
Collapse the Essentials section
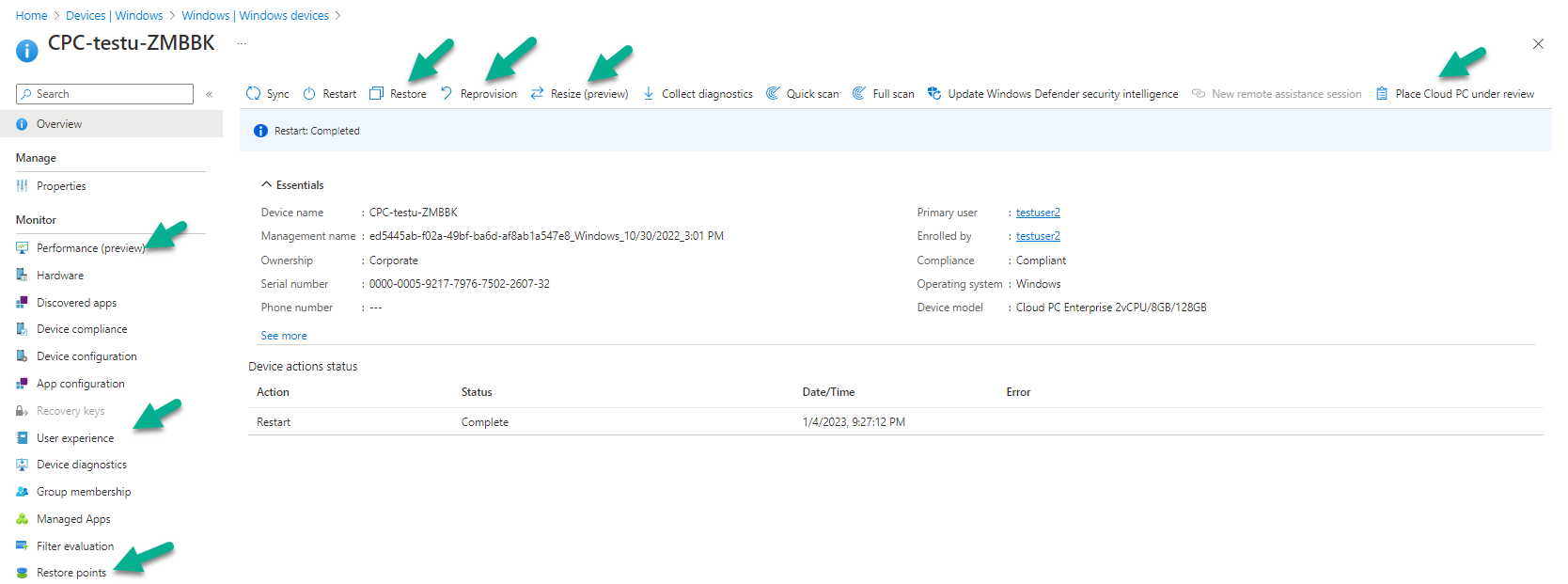click(x=267, y=185)
